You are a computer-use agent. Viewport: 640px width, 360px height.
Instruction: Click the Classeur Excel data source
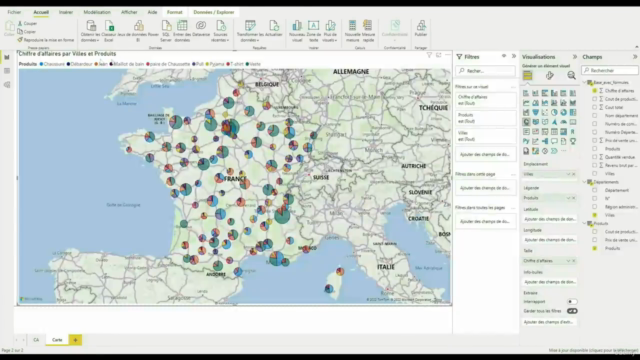(x=109, y=31)
